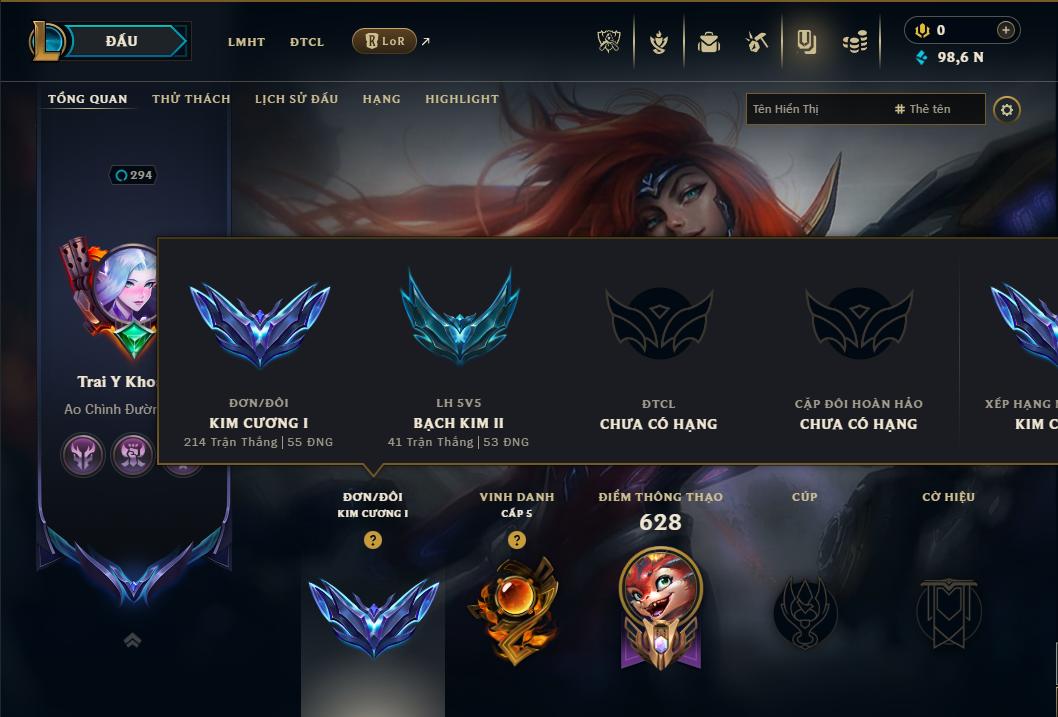Click the plus icon to purchase RP
The height and width of the screenshot is (717, 1058).
pos(1005,30)
